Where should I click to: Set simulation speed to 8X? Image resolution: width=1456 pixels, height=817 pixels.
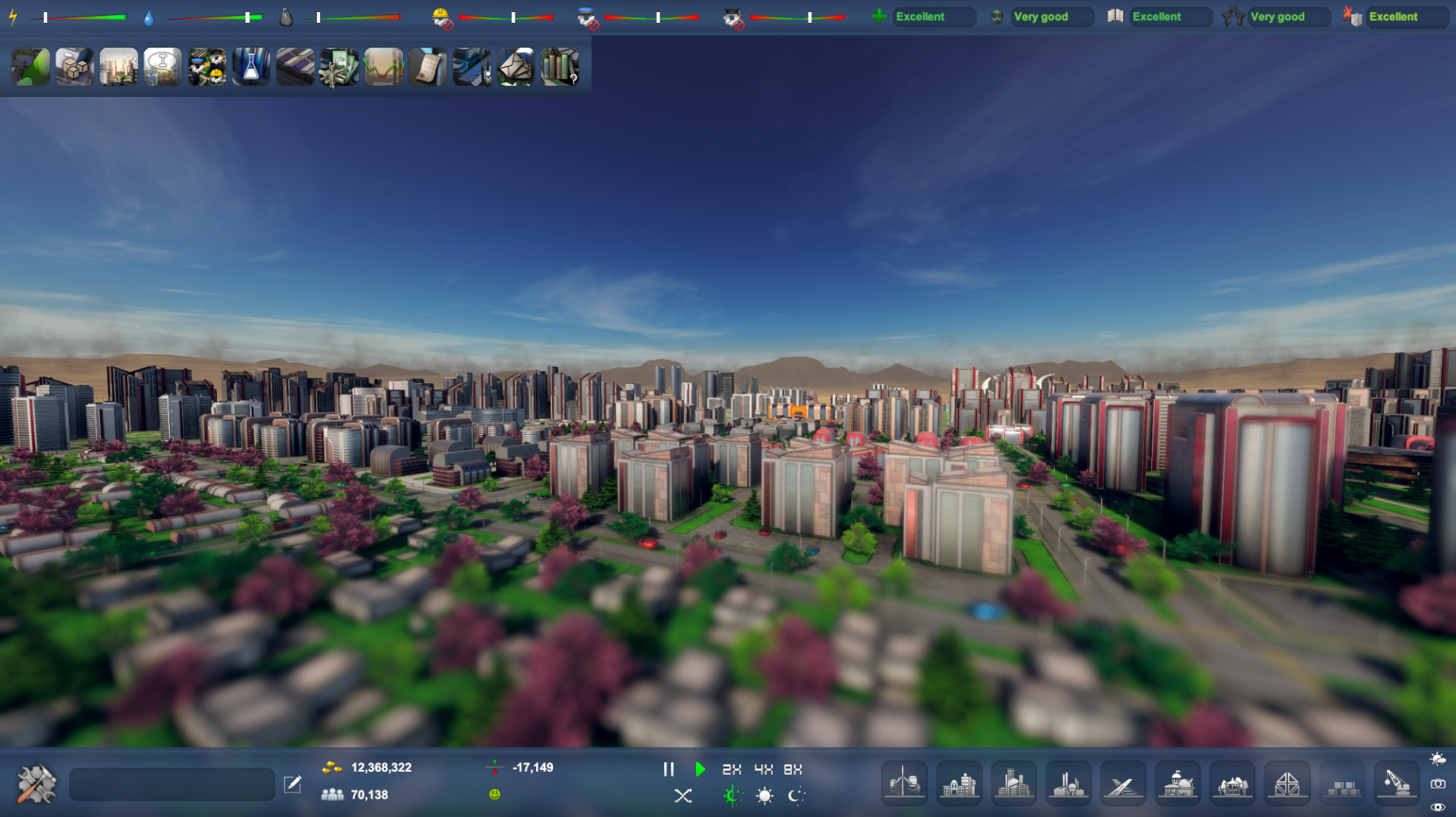793,769
